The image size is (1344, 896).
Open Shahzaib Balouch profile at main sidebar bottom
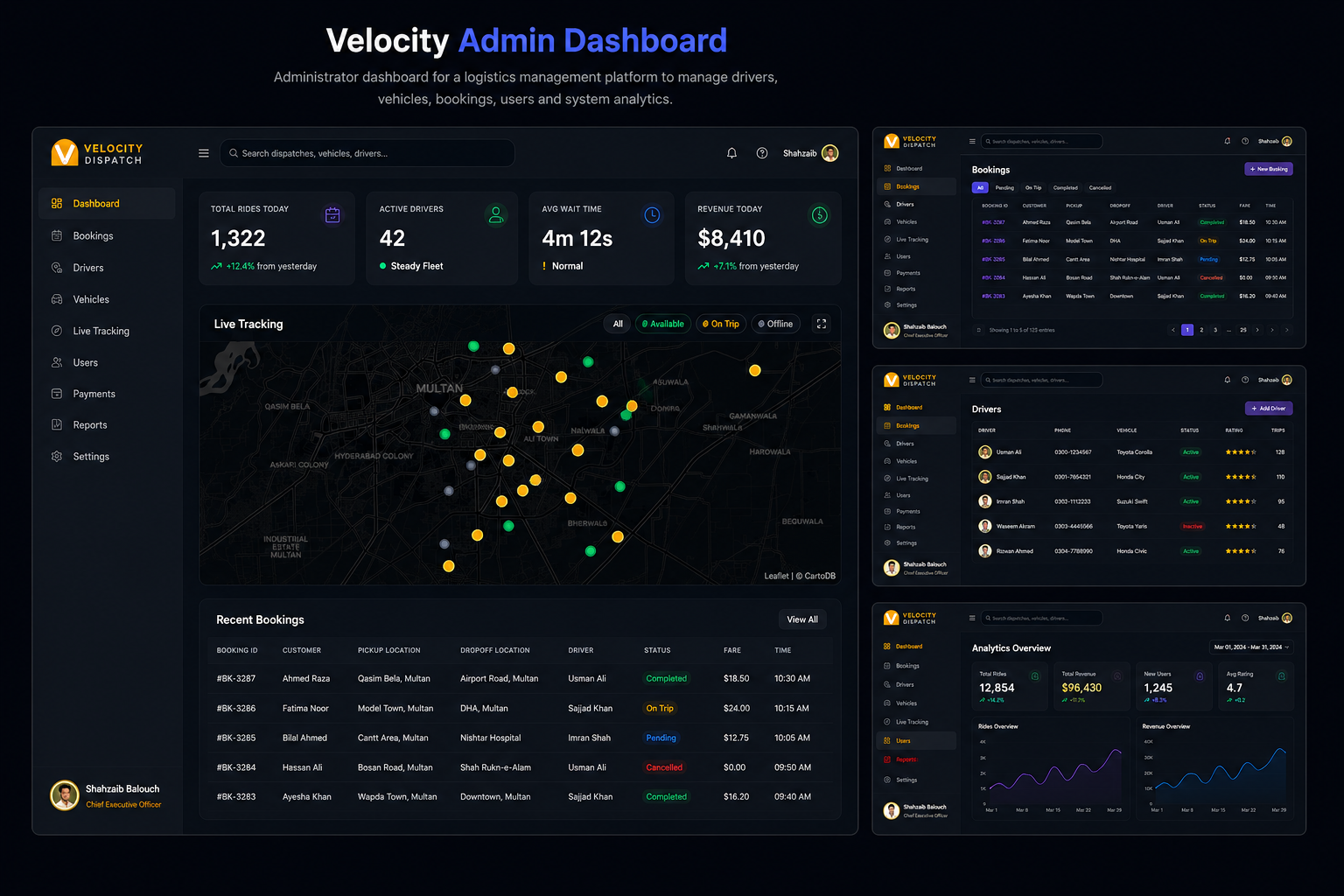[106, 796]
